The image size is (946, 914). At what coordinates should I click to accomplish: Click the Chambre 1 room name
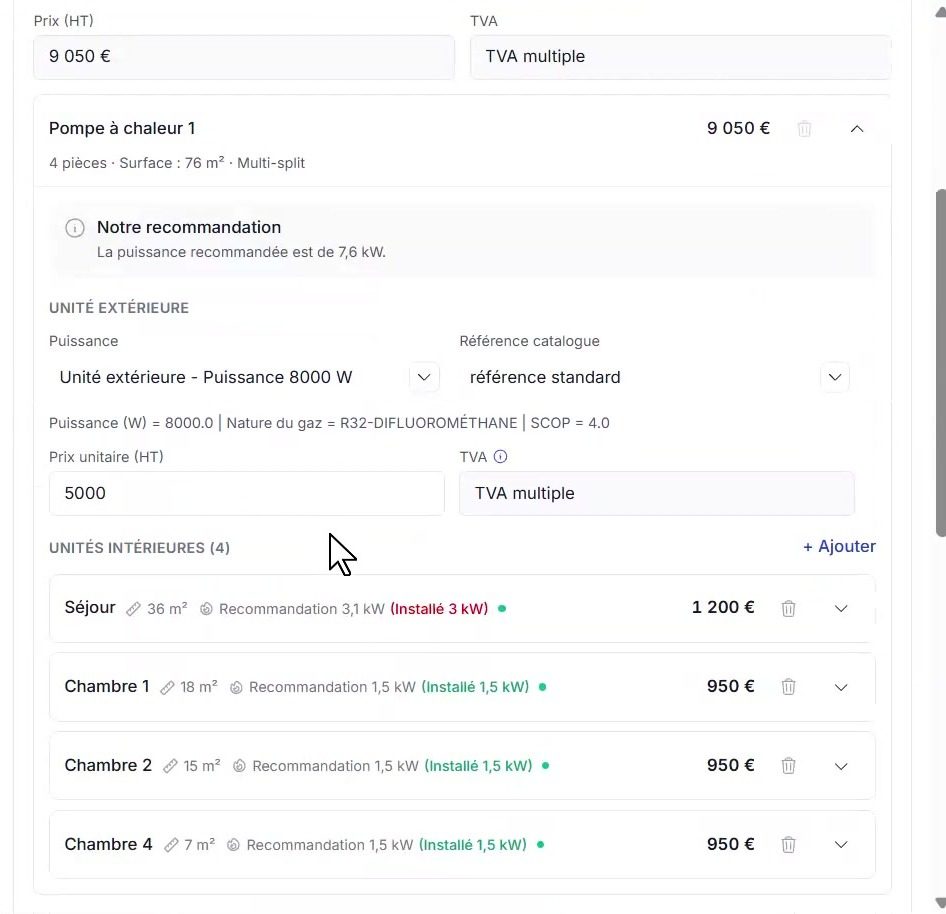pyautogui.click(x=107, y=687)
